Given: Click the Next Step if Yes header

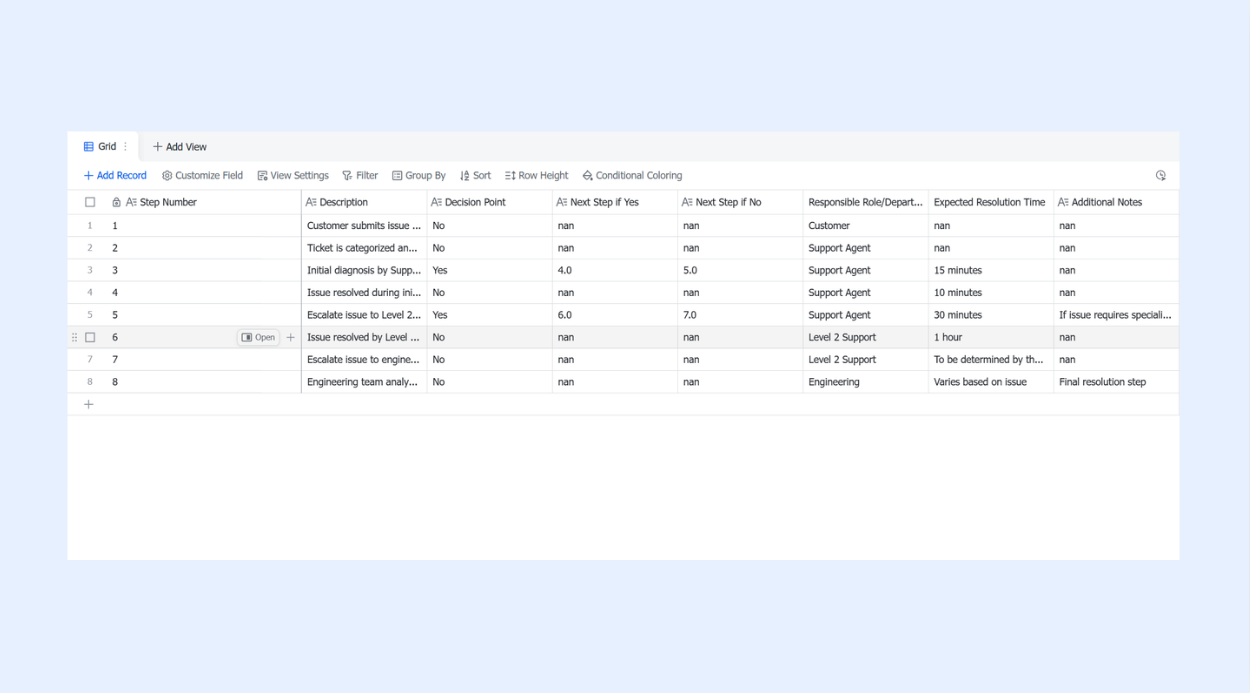Looking at the screenshot, I should (x=615, y=202).
